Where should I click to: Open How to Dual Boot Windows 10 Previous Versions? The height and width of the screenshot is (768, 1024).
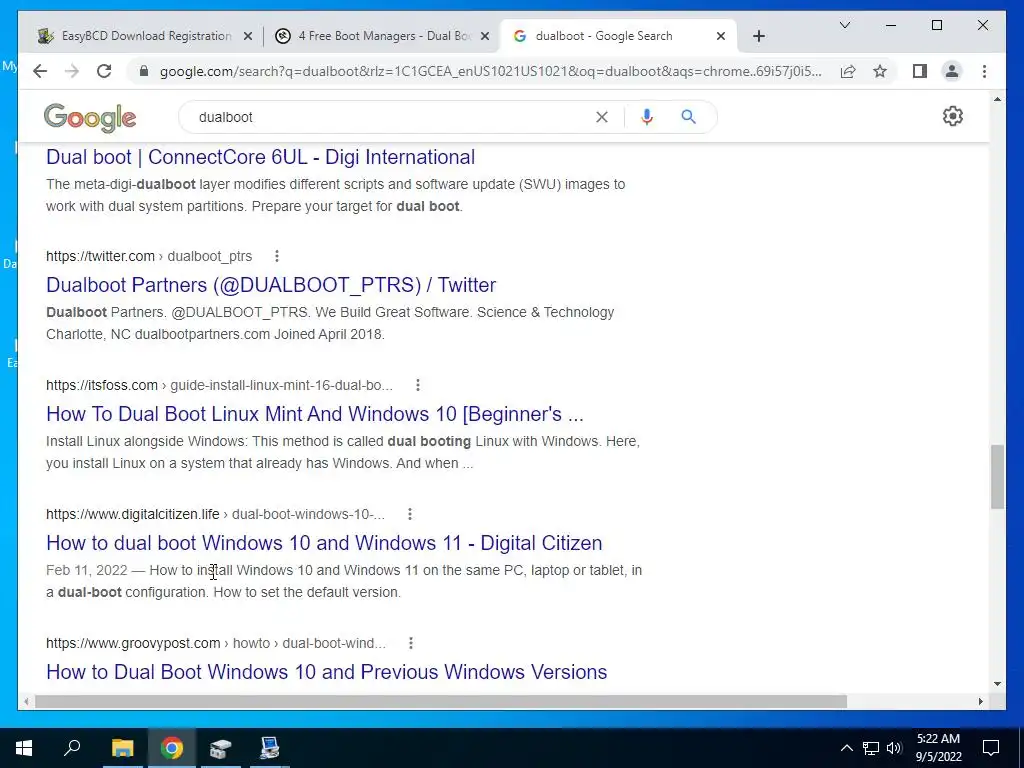[327, 672]
